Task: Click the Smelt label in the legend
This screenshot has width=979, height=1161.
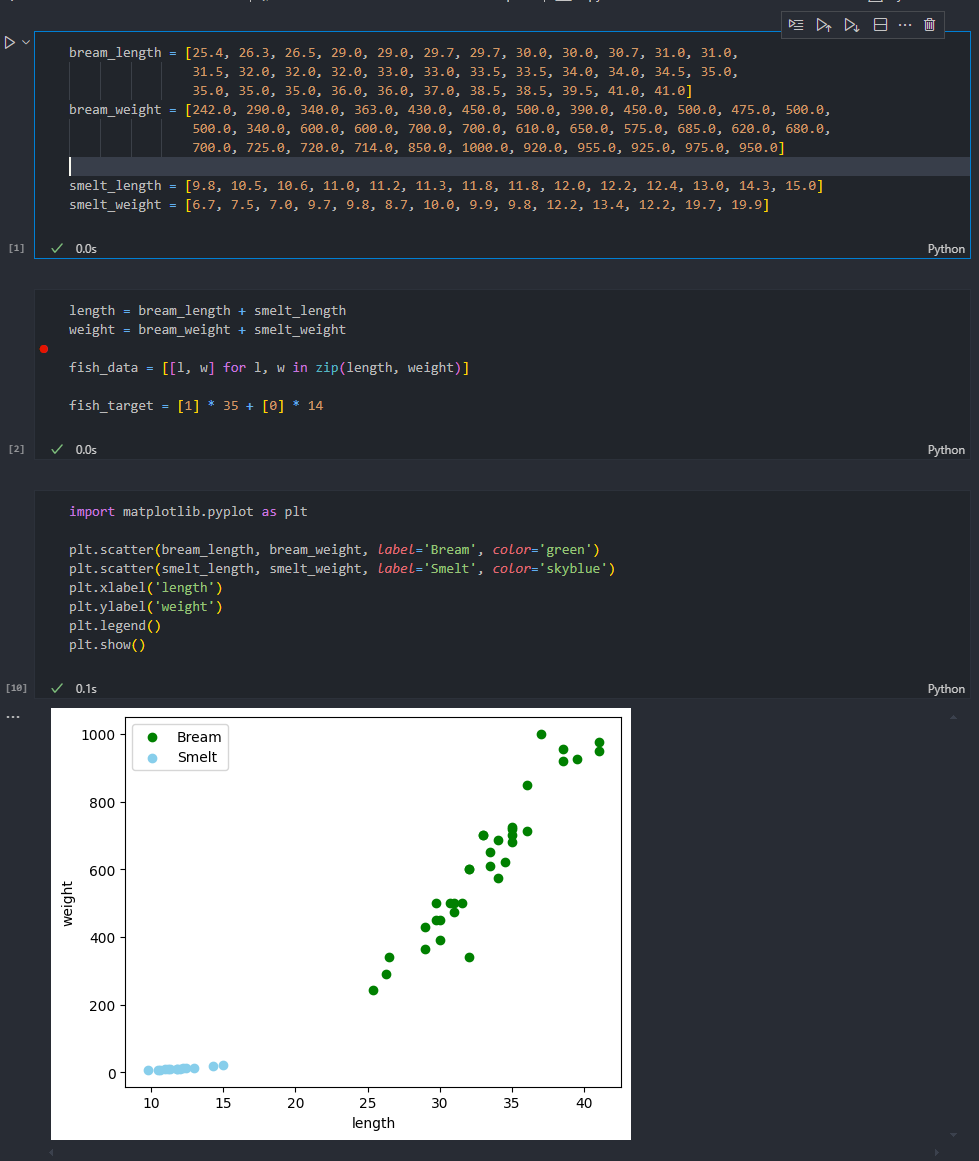Action: [197, 757]
